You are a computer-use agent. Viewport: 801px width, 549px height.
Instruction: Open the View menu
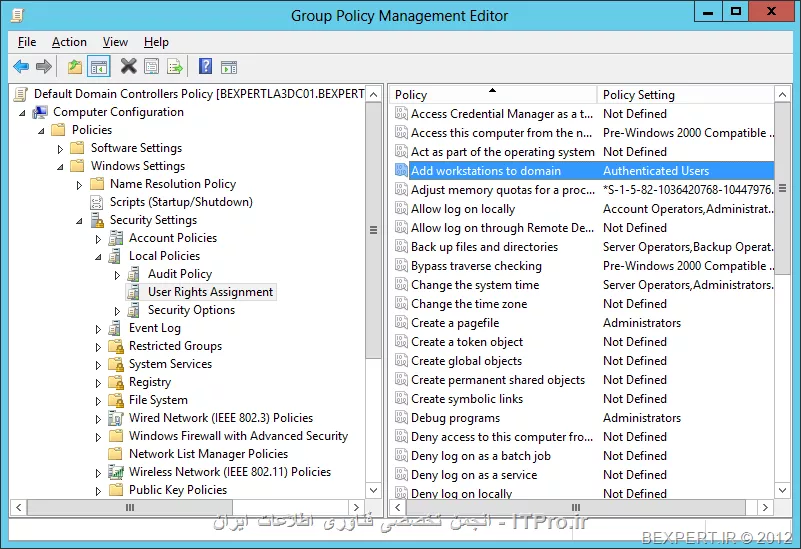click(x=115, y=42)
